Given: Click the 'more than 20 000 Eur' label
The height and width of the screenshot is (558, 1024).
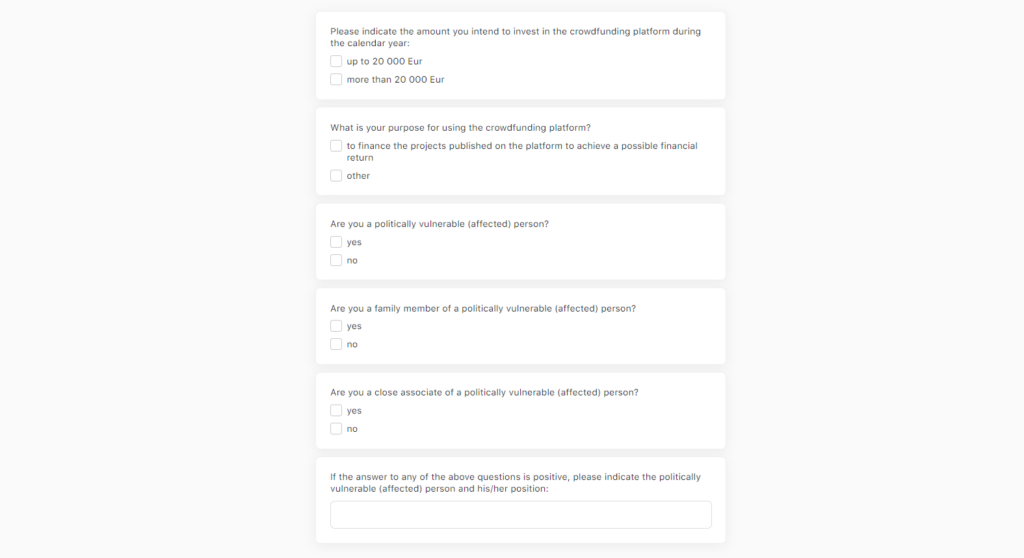Looking at the screenshot, I should pyautogui.click(x=395, y=80).
